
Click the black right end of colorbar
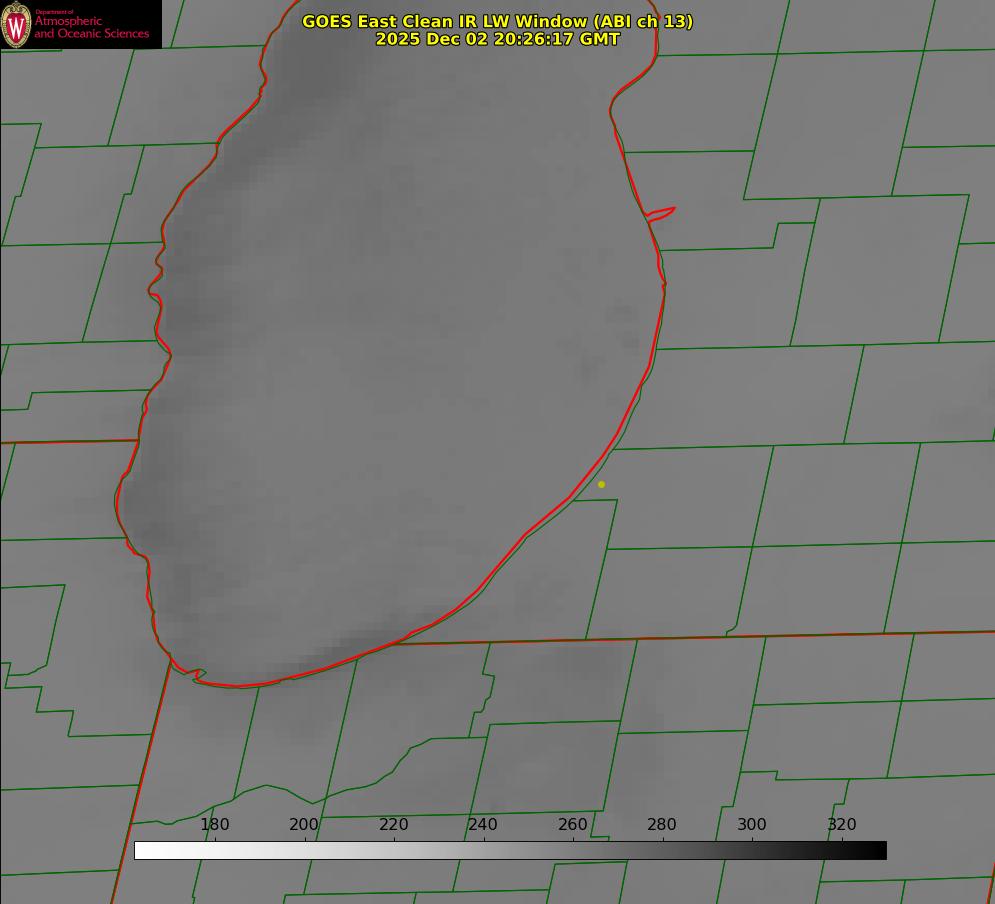pos(879,850)
